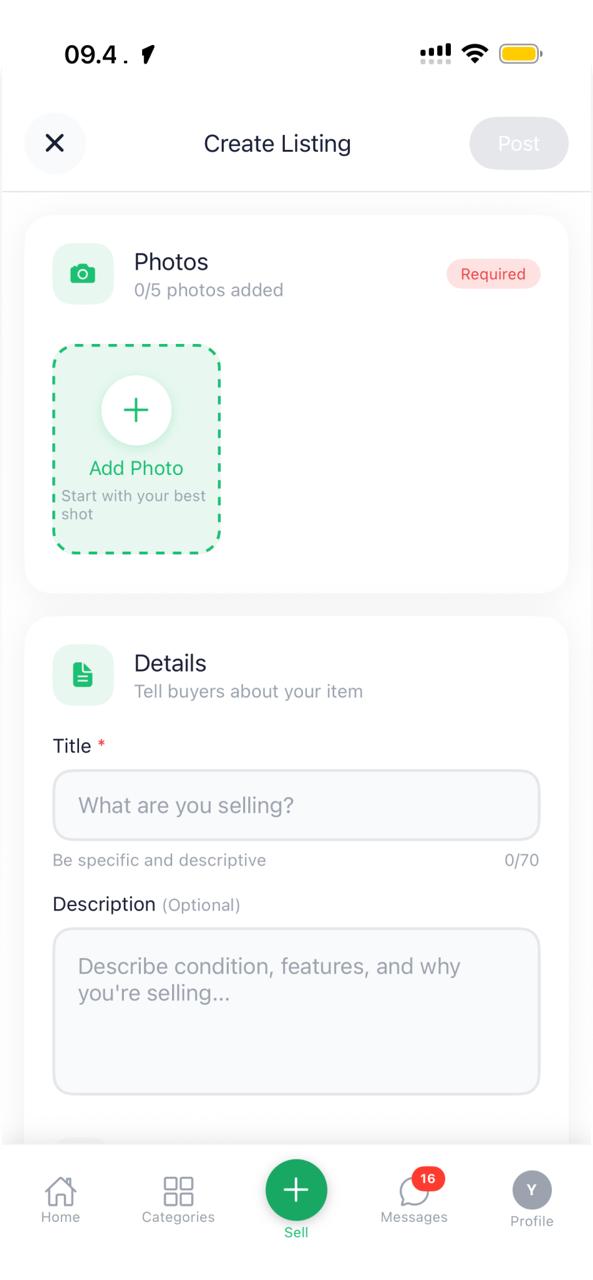Click the Description text area
The width and height of the screenshot is (593, 1280).
click(x=296, y=1010)
